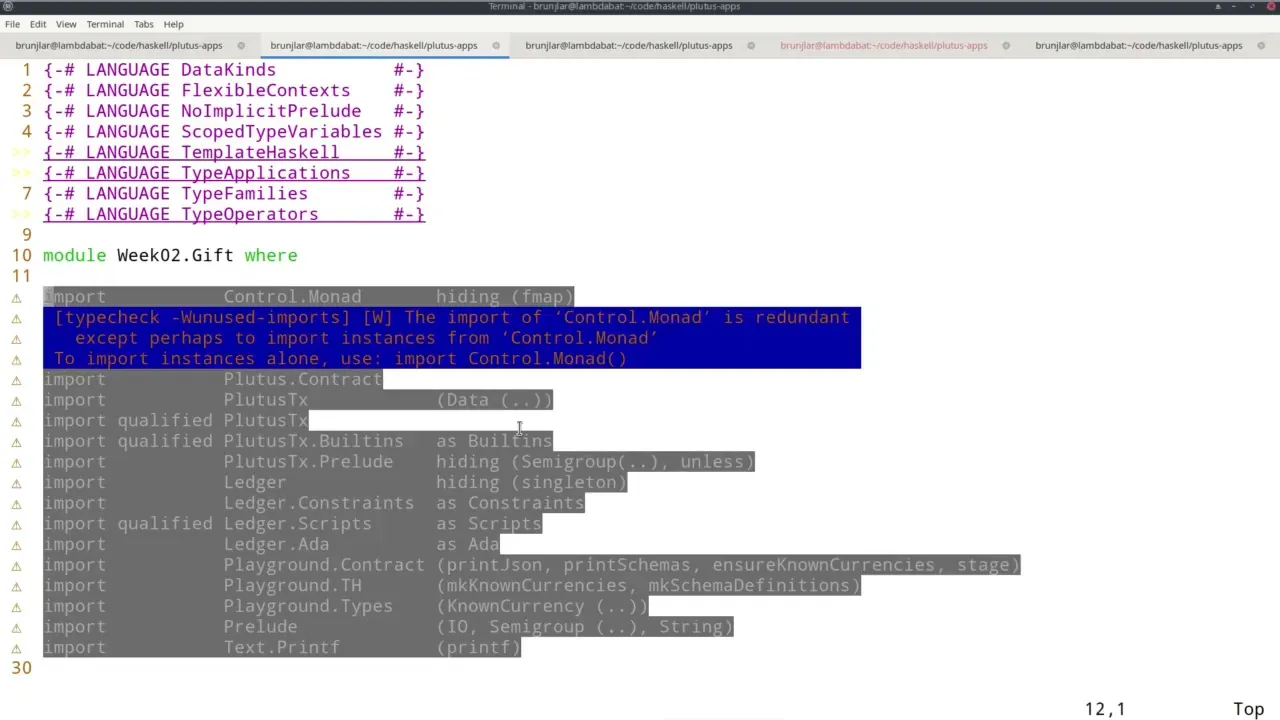
Task: Select the change marker beside the TemplateHaskell pragma
Action: (20, 152)
